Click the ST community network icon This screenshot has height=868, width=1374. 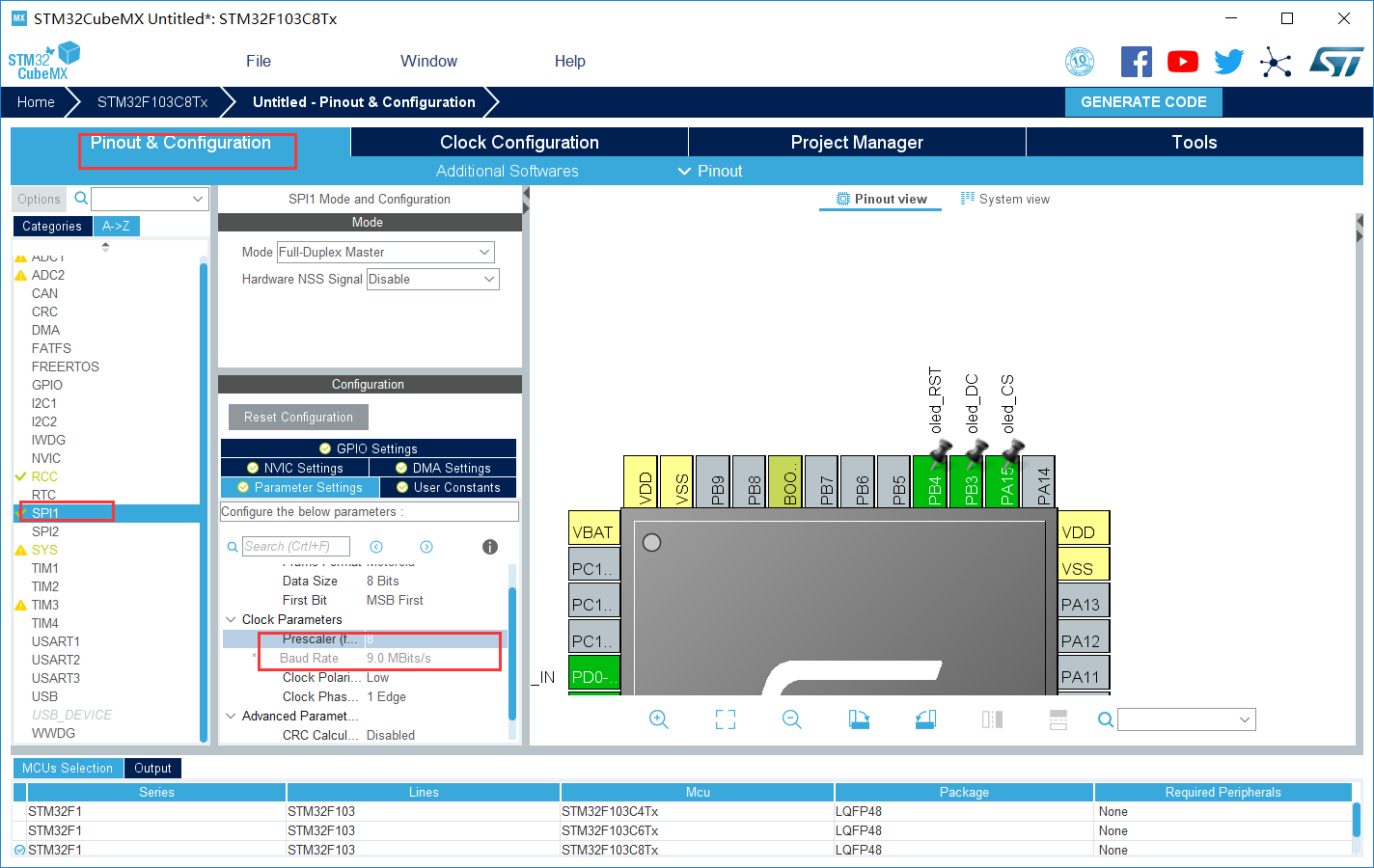1276,64
